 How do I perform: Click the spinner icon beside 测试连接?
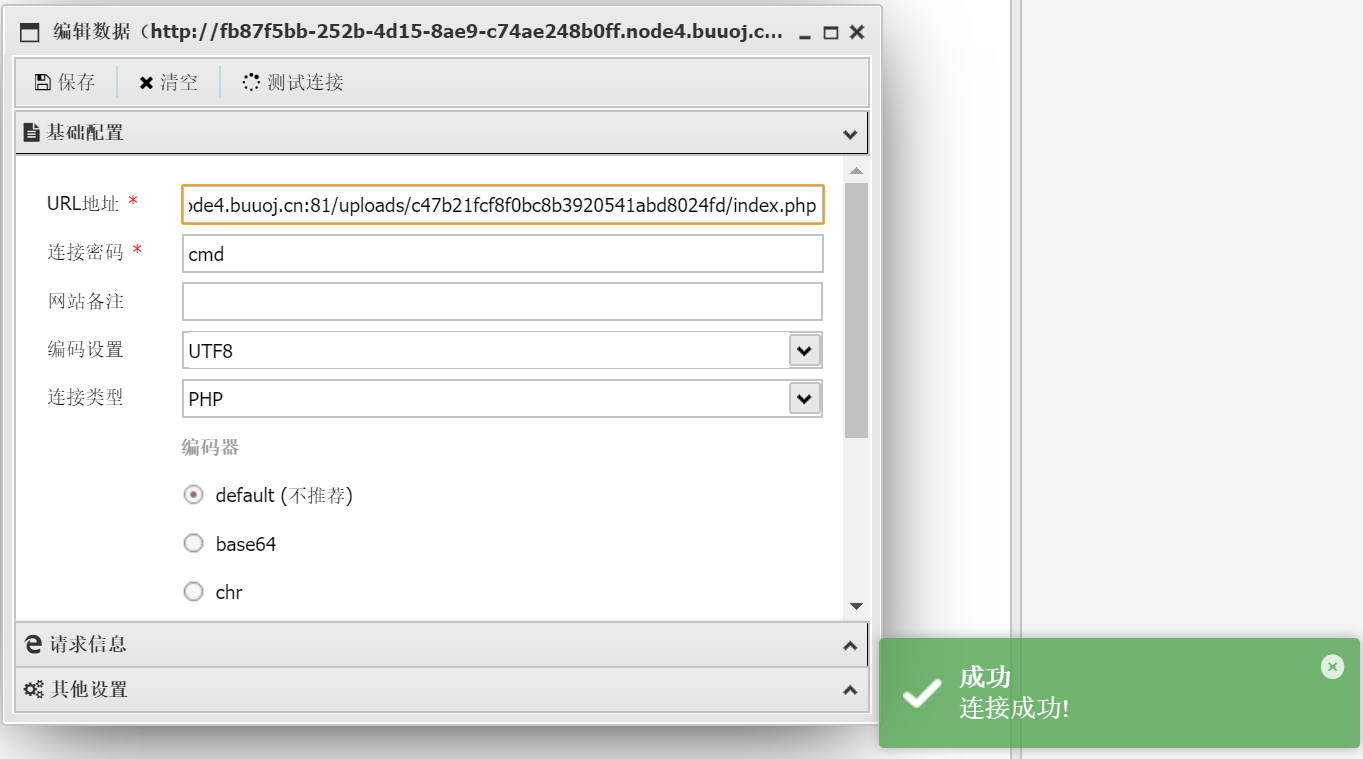(x=251, y=82)
